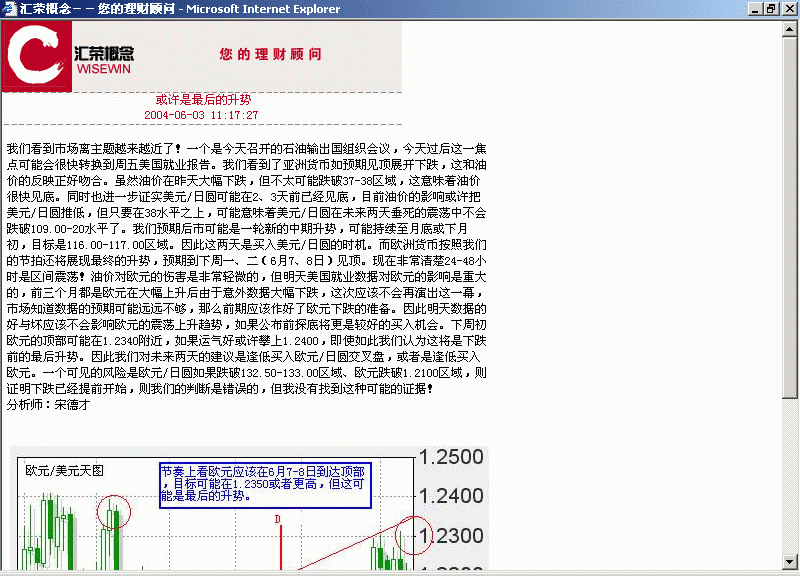Image resolution: width=800 pixels, height=576 pixels.
Task: Click the vertical scrollbar thumb
Action: [789, 218]
